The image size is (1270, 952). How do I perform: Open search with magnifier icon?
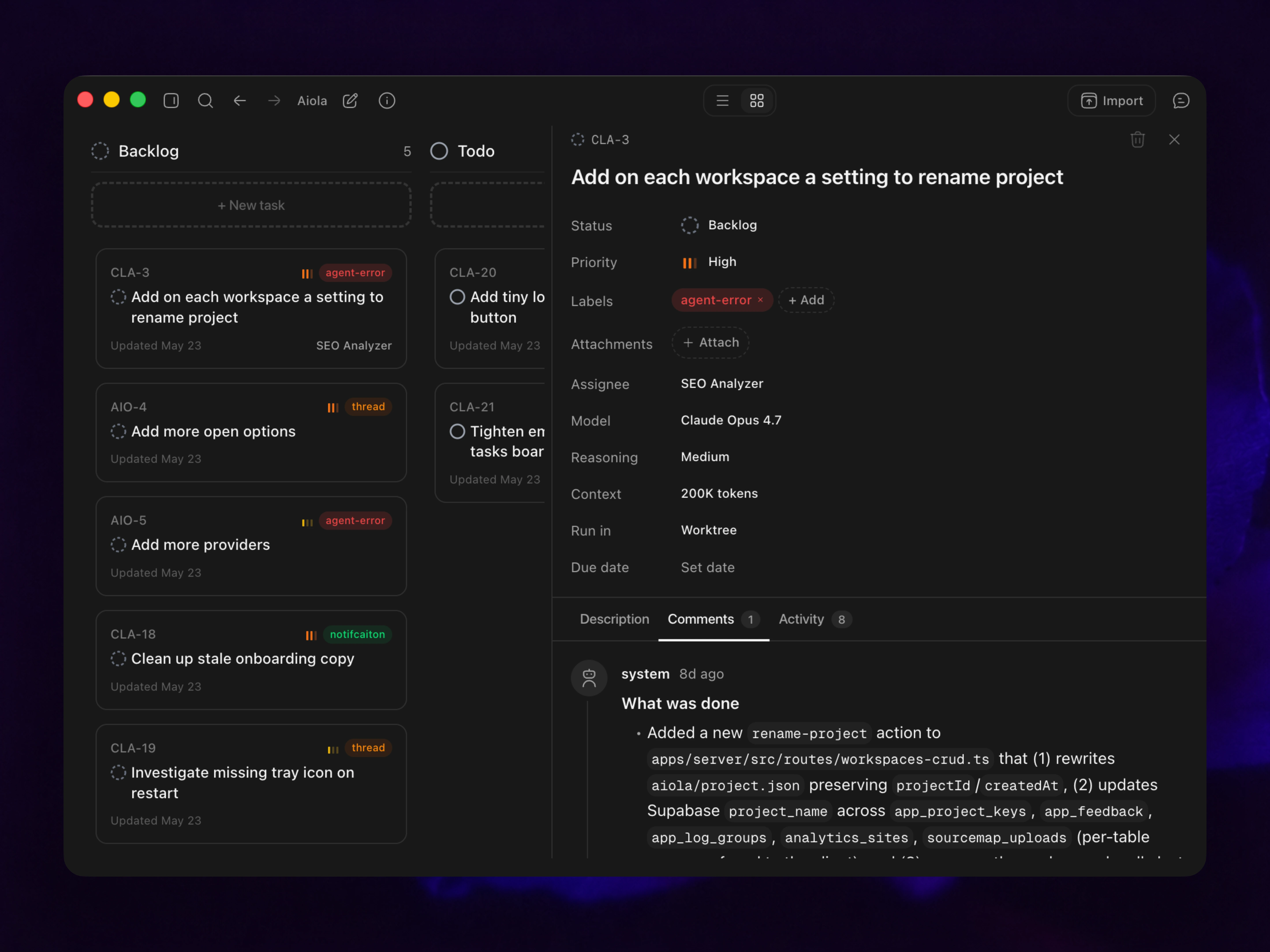point(205,101)
